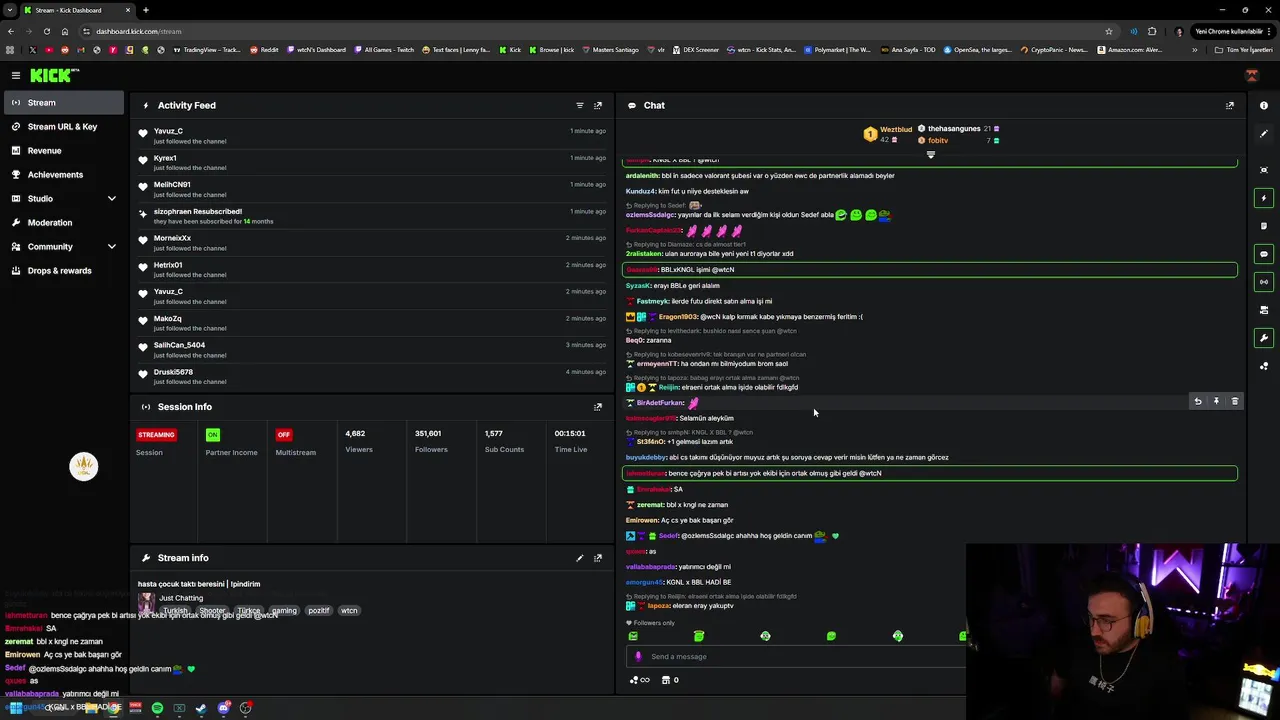Click the Partner Income ON indicator
The height and width of the screenshot is (720, 1280).
(x=212, y=435)
